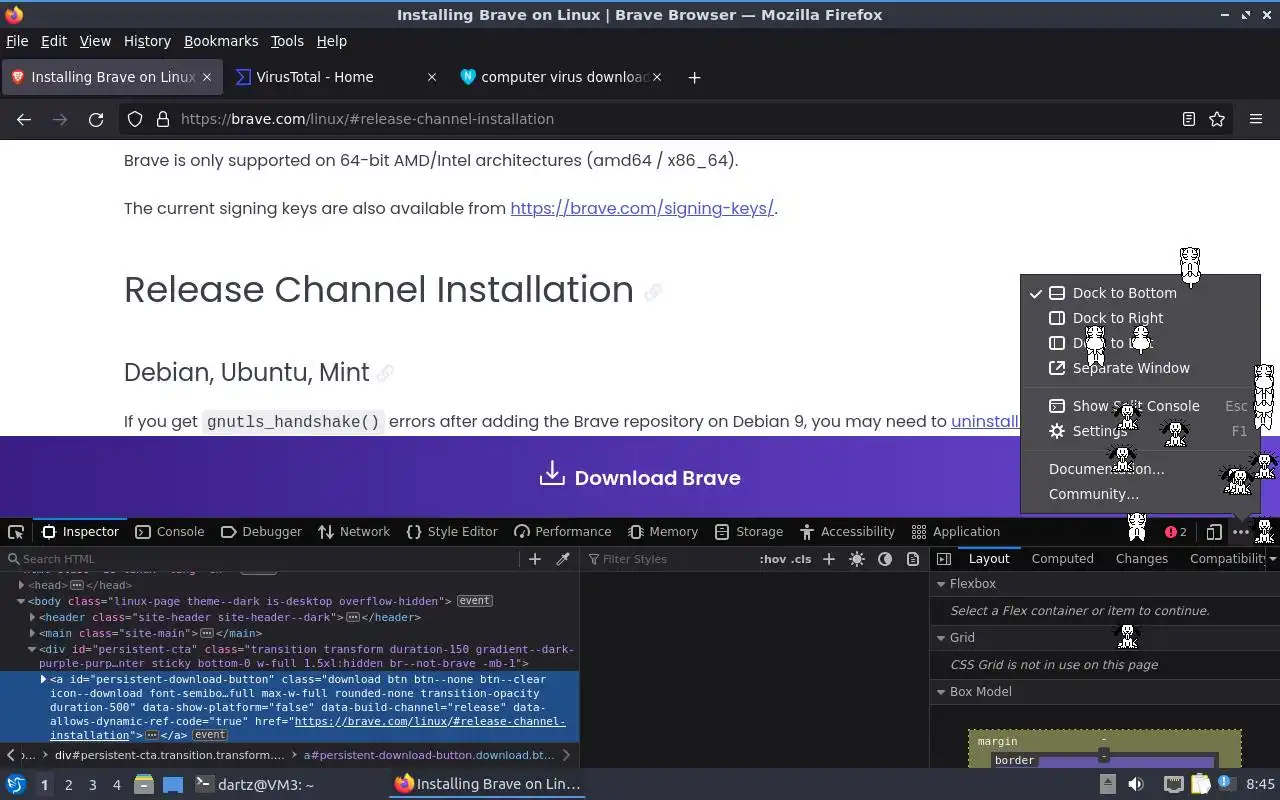Choose Separate Window in DevTools menu
The height and width of the screenshot is (800, 1280).
coord(1140,368)
